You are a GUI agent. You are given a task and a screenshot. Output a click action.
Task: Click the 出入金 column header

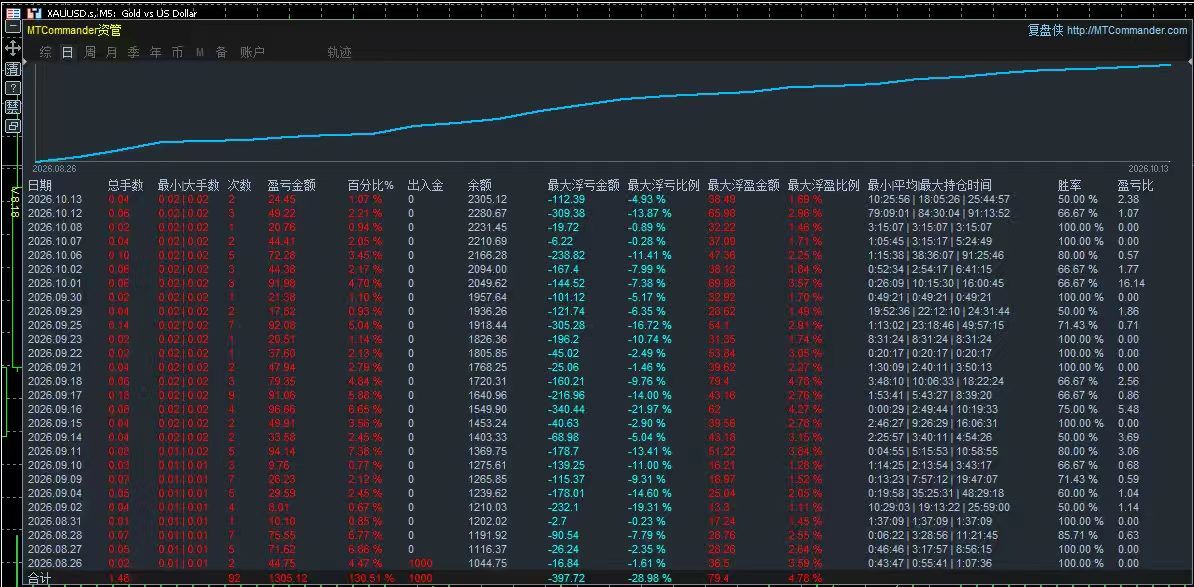coord(426,185)
